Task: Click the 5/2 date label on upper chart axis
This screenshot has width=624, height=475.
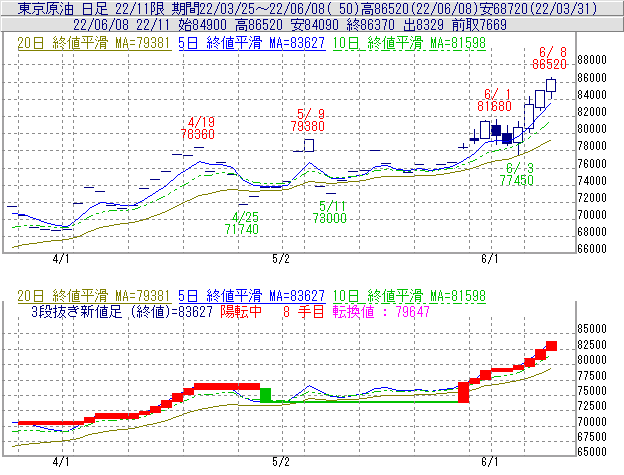Action: pyautogui.click(x=281, y=259)
